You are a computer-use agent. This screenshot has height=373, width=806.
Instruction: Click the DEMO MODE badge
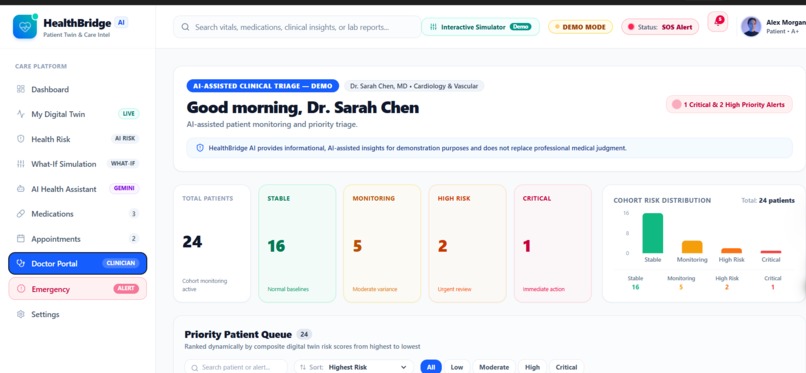click(x=580, y=27)
